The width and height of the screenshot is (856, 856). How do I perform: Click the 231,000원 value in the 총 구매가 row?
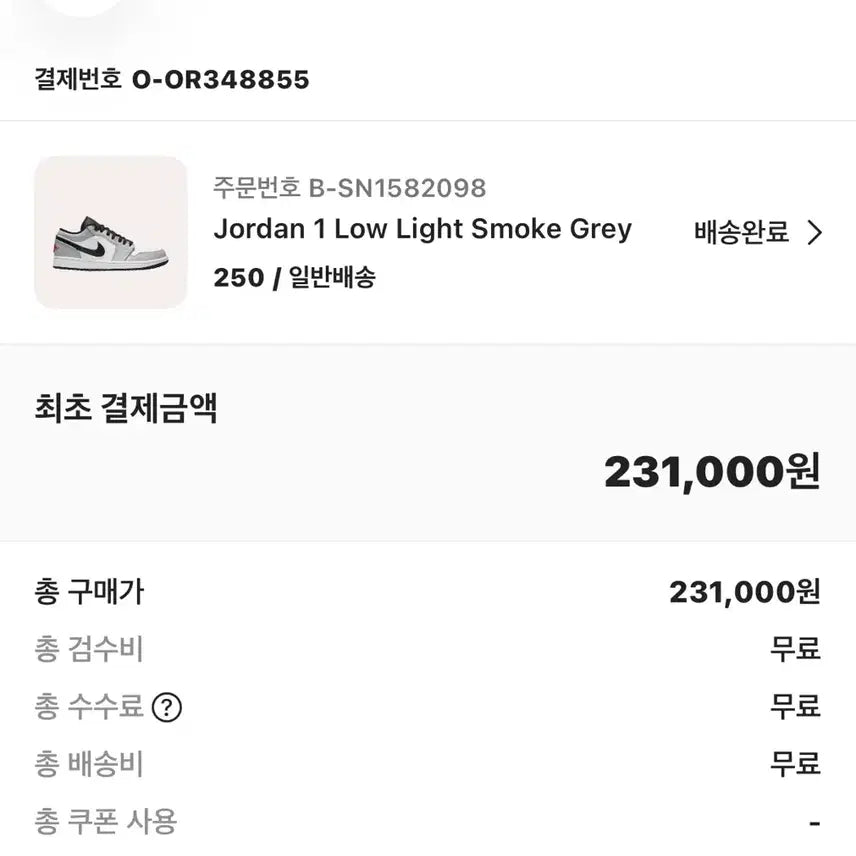pyautogui.click(x=744, y=592)
